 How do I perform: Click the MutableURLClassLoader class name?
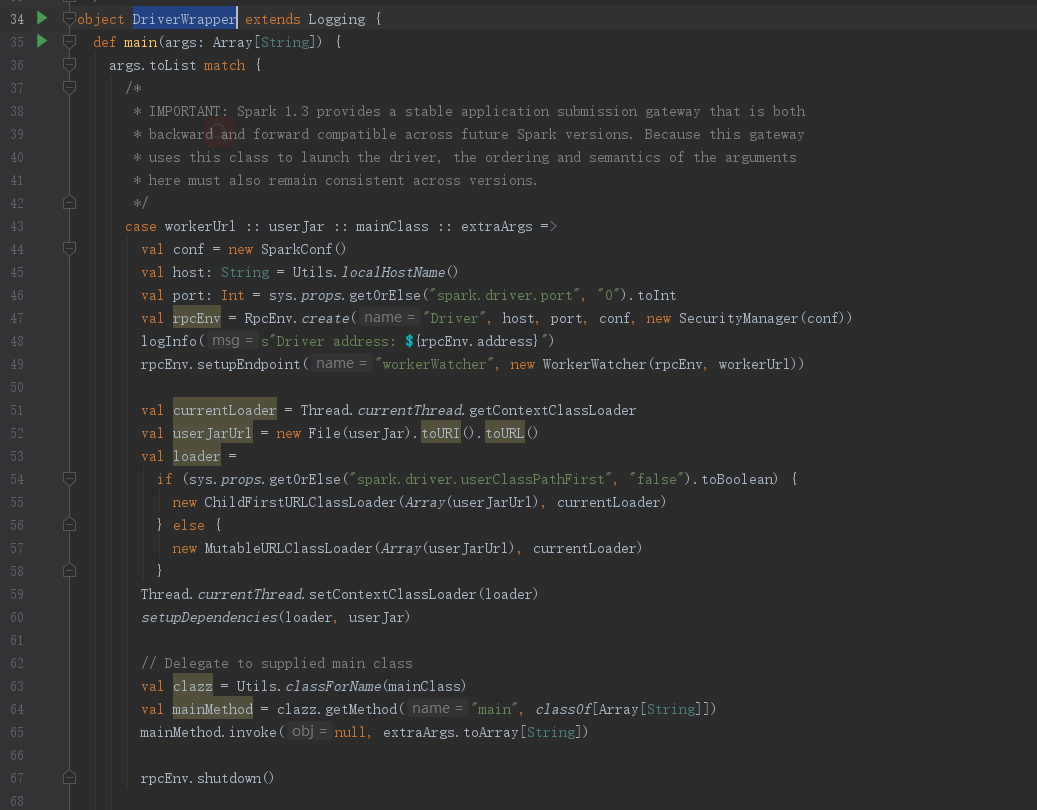click(289, 548)
